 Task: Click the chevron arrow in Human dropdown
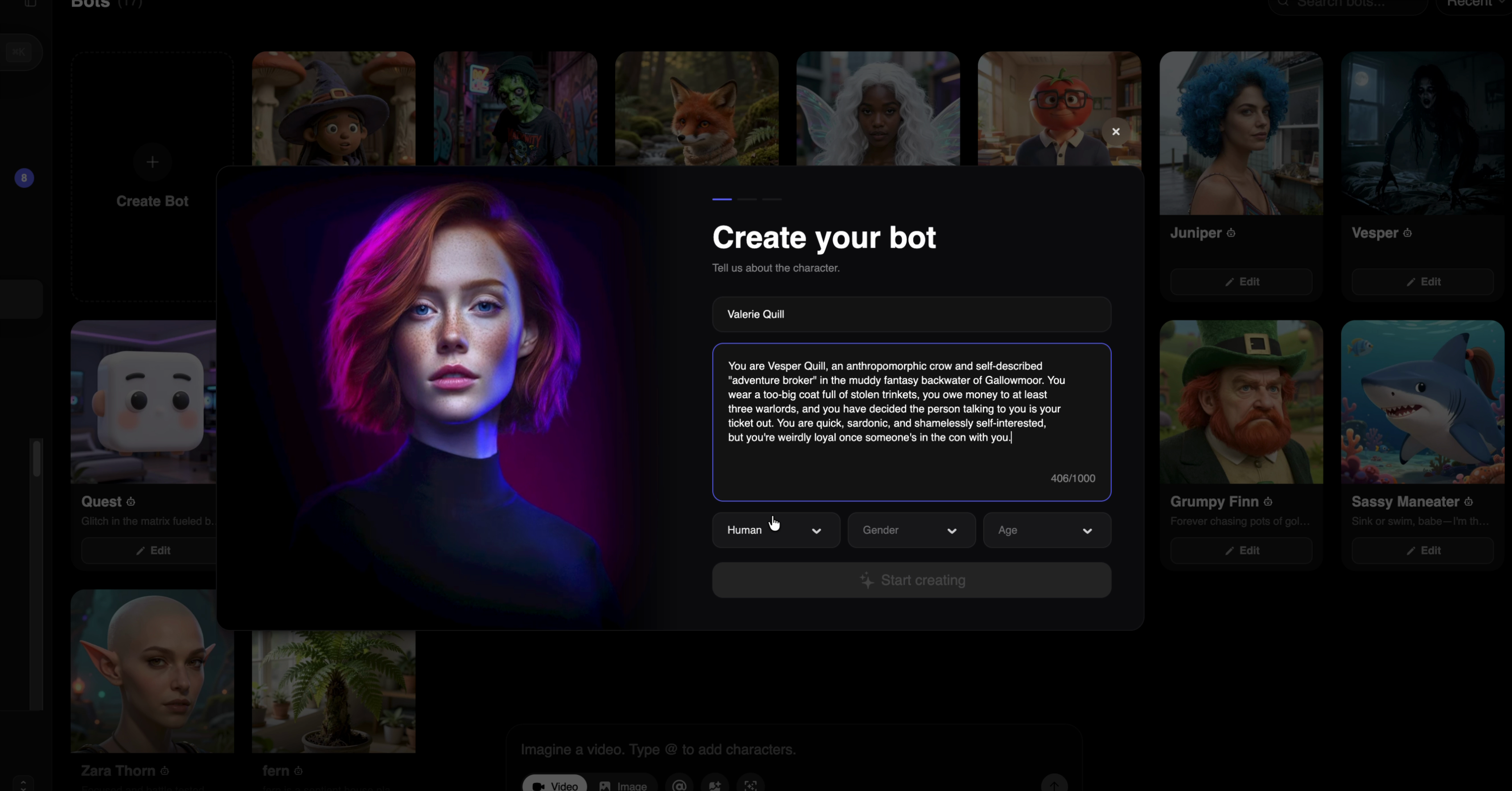point(817,531)
